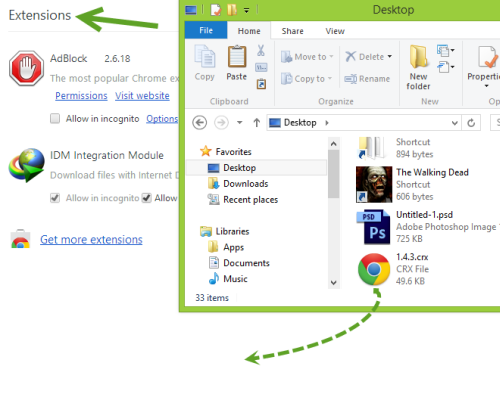Click the Cut scissors icon

click(261, 50)
